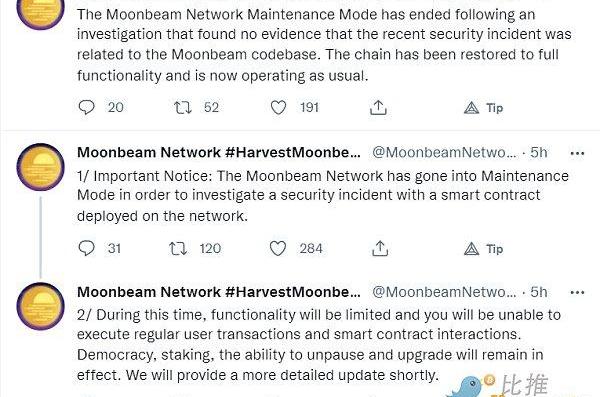Tip the author of the first tweet
Viewport: 600px width, 397px height.
click(483, 108)
